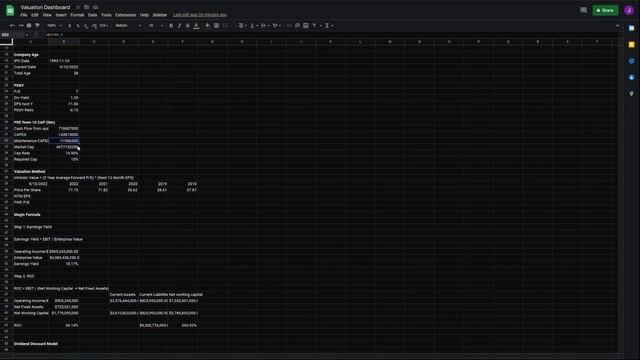Click the green Share button
The image size is (640, 360).
coord(605,10)
